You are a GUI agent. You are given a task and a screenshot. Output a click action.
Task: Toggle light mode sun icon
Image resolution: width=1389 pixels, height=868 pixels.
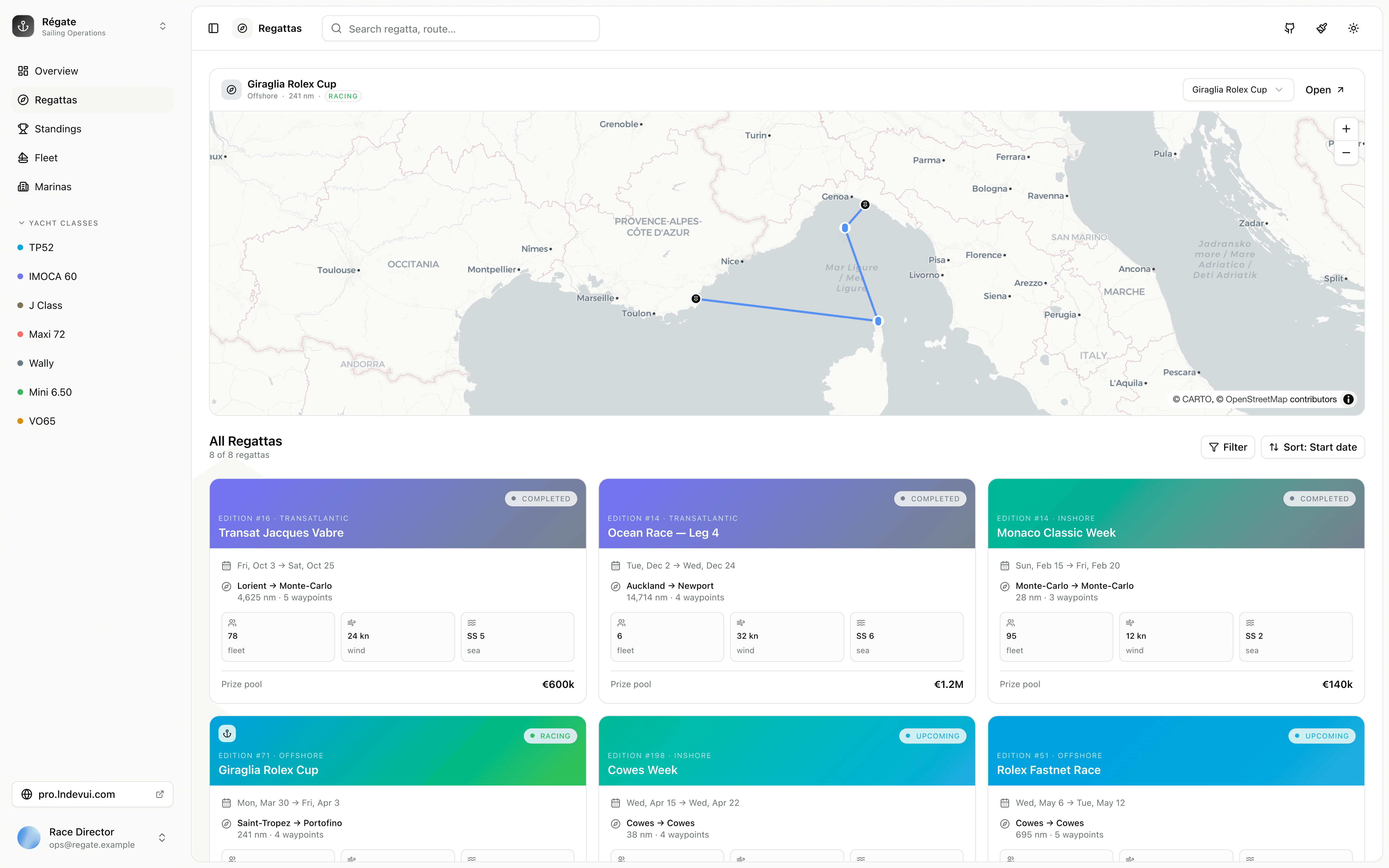pos(1353,28)
